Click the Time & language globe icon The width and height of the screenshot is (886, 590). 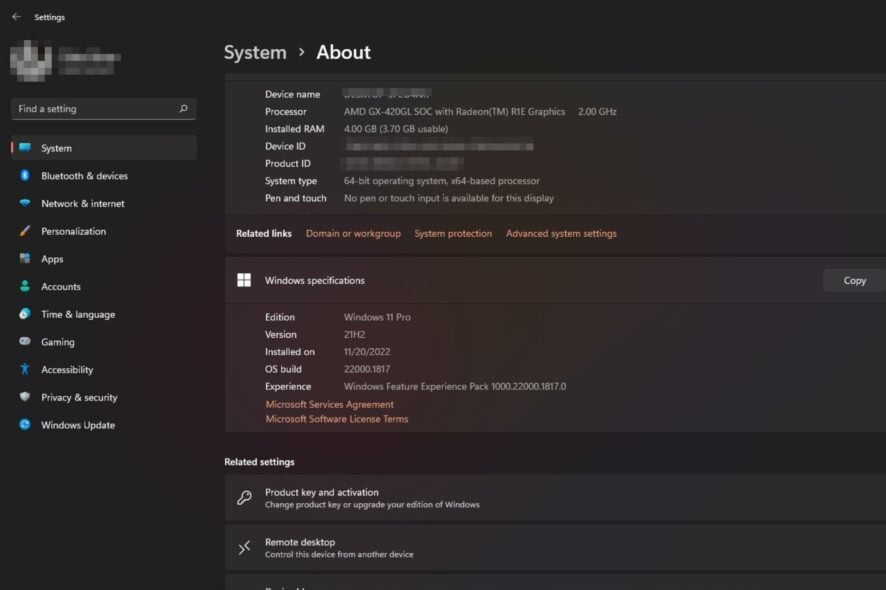(25, 314)
